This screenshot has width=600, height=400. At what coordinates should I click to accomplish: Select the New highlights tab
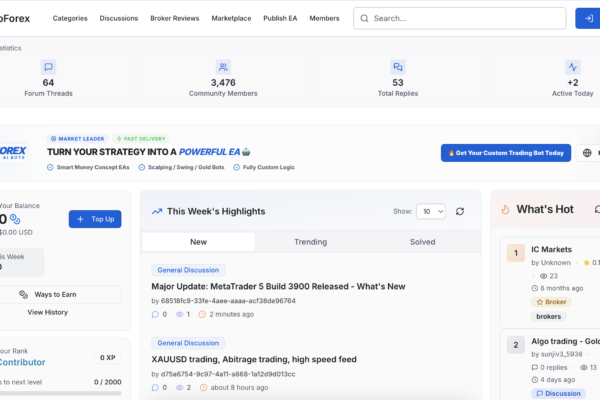coord(199,242)
